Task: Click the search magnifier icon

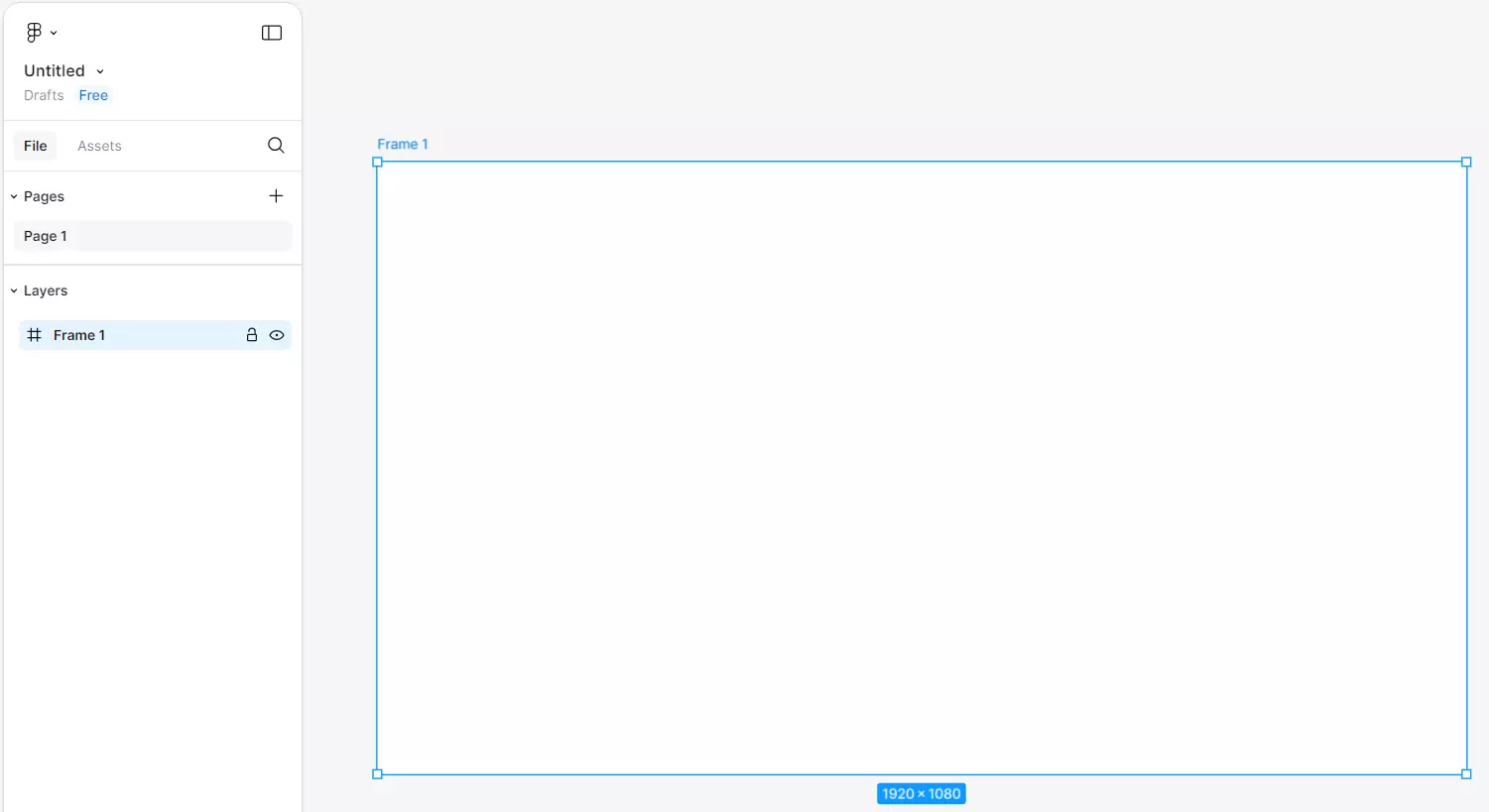Action: (x=276, y=146)
